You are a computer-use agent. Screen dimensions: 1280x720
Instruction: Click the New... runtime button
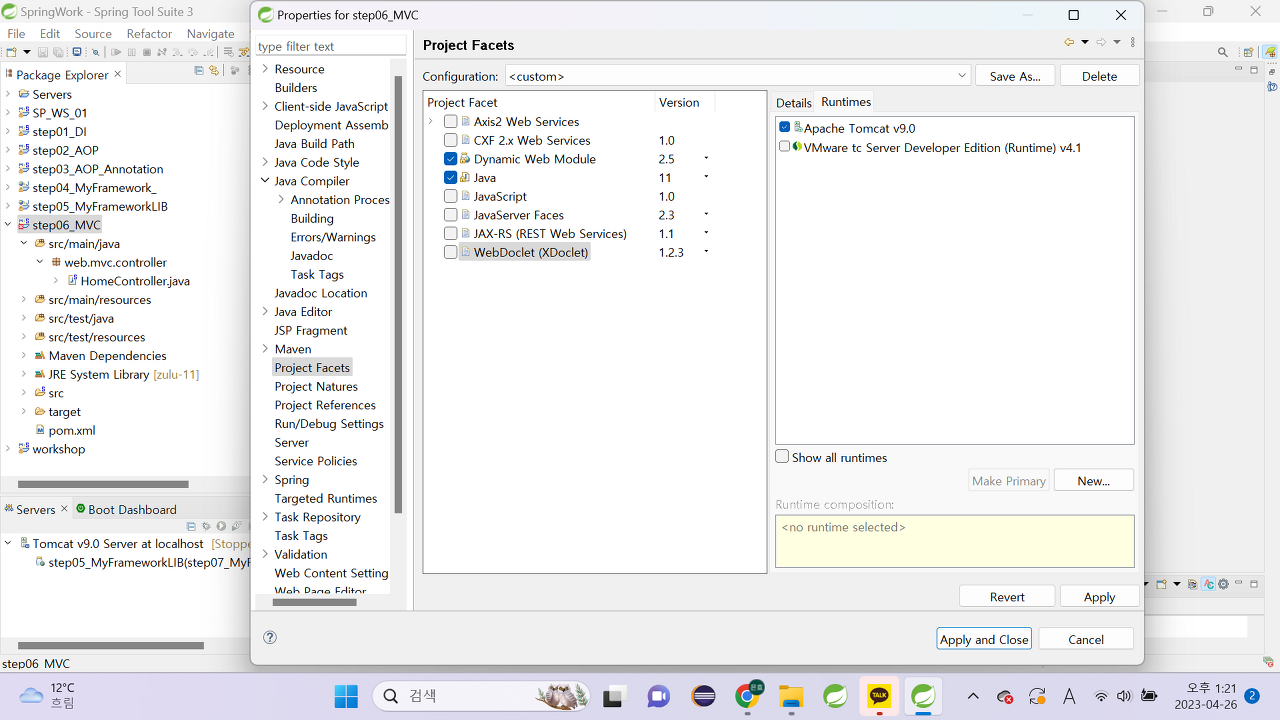coord(1094,480)
